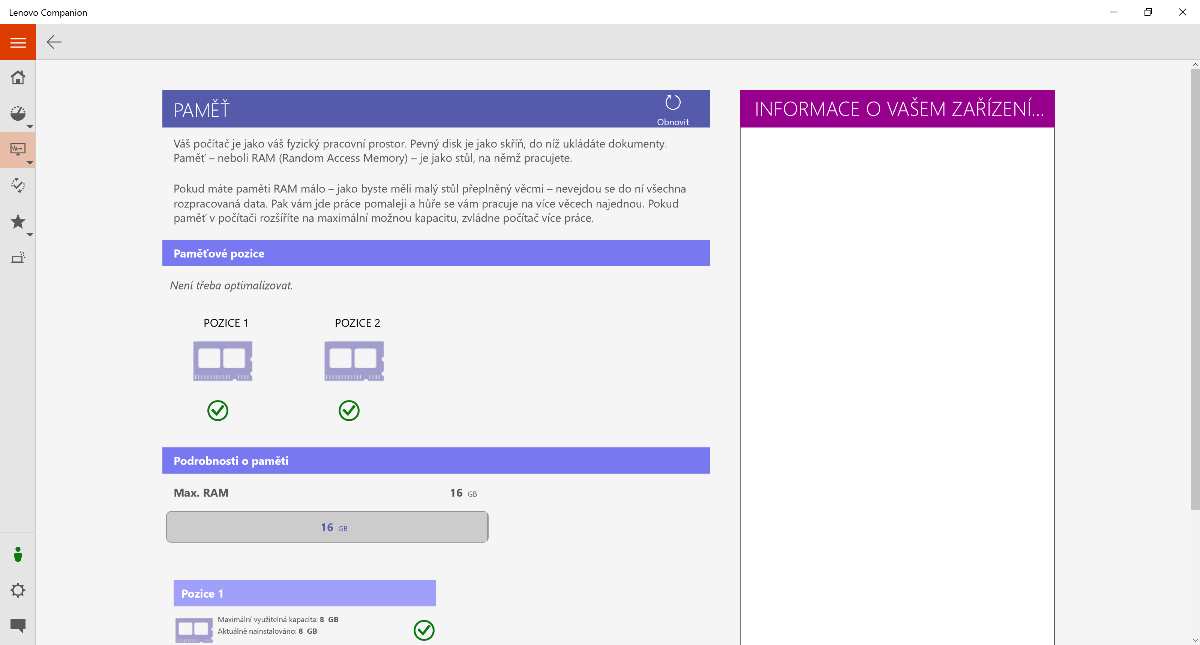This screenshot has width=1200, height=645.
Task: Select the gauge system health icon
Action: (17, 113)
